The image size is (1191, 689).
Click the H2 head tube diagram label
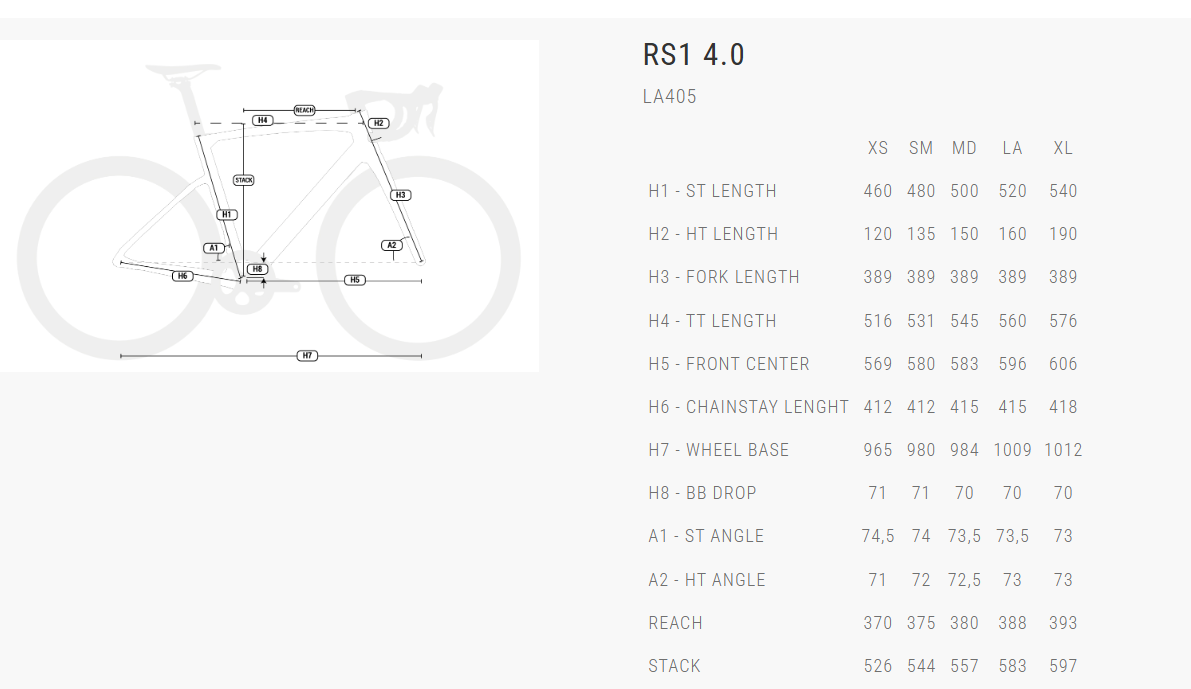(378, 123)
